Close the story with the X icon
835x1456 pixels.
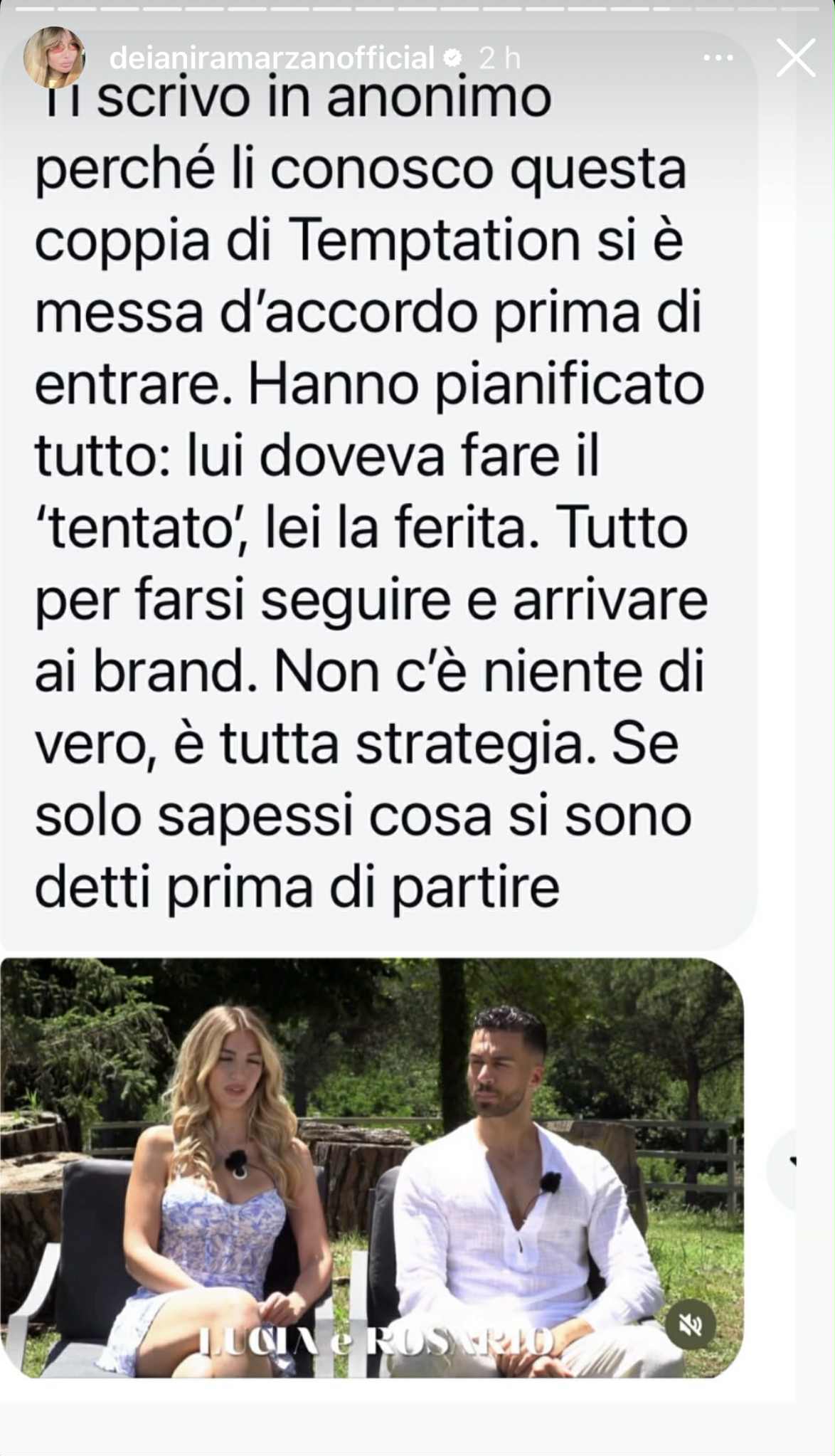(796, 58)
